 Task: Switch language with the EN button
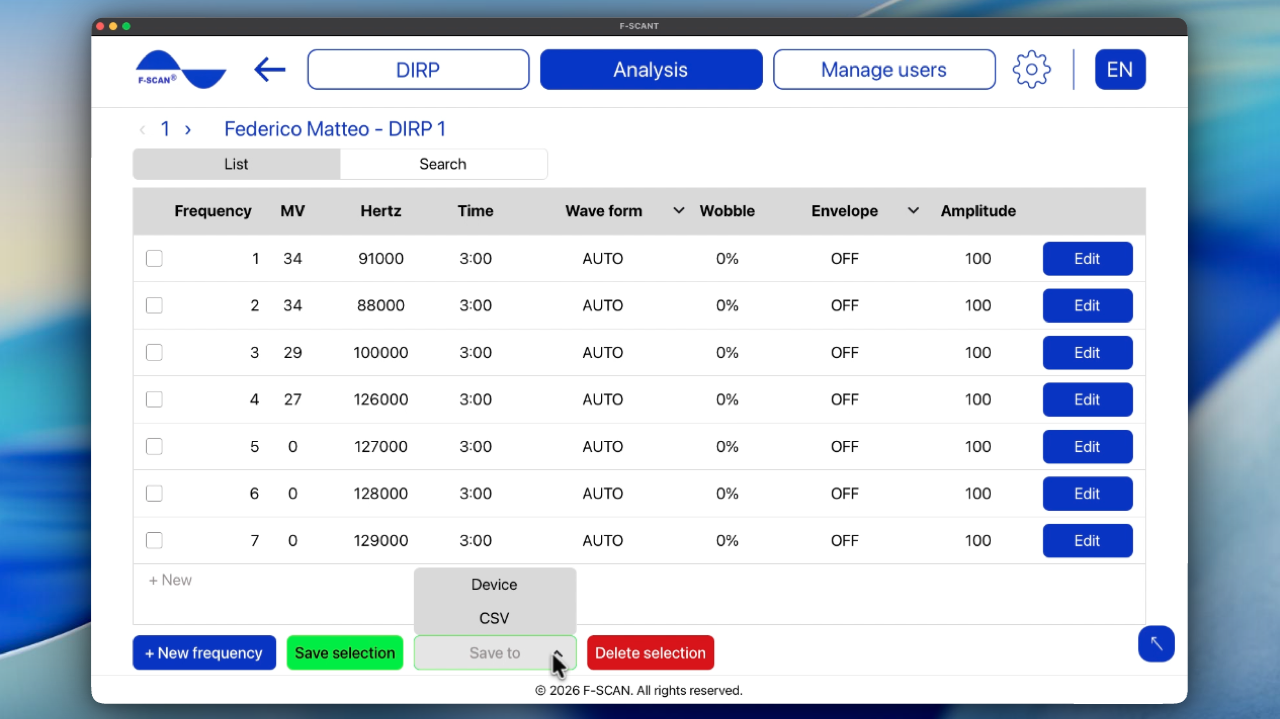point(1120,70)
